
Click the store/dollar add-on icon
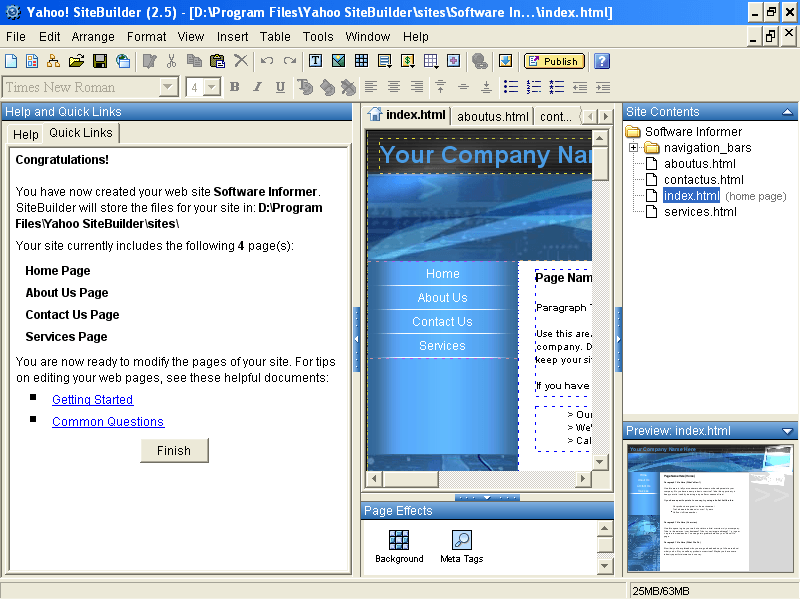pyautogui.click(x=408, y=61)
